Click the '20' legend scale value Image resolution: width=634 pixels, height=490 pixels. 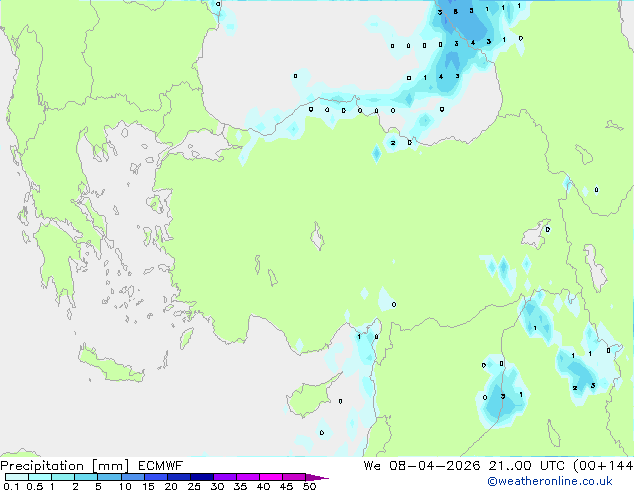(x=171, y=486)
